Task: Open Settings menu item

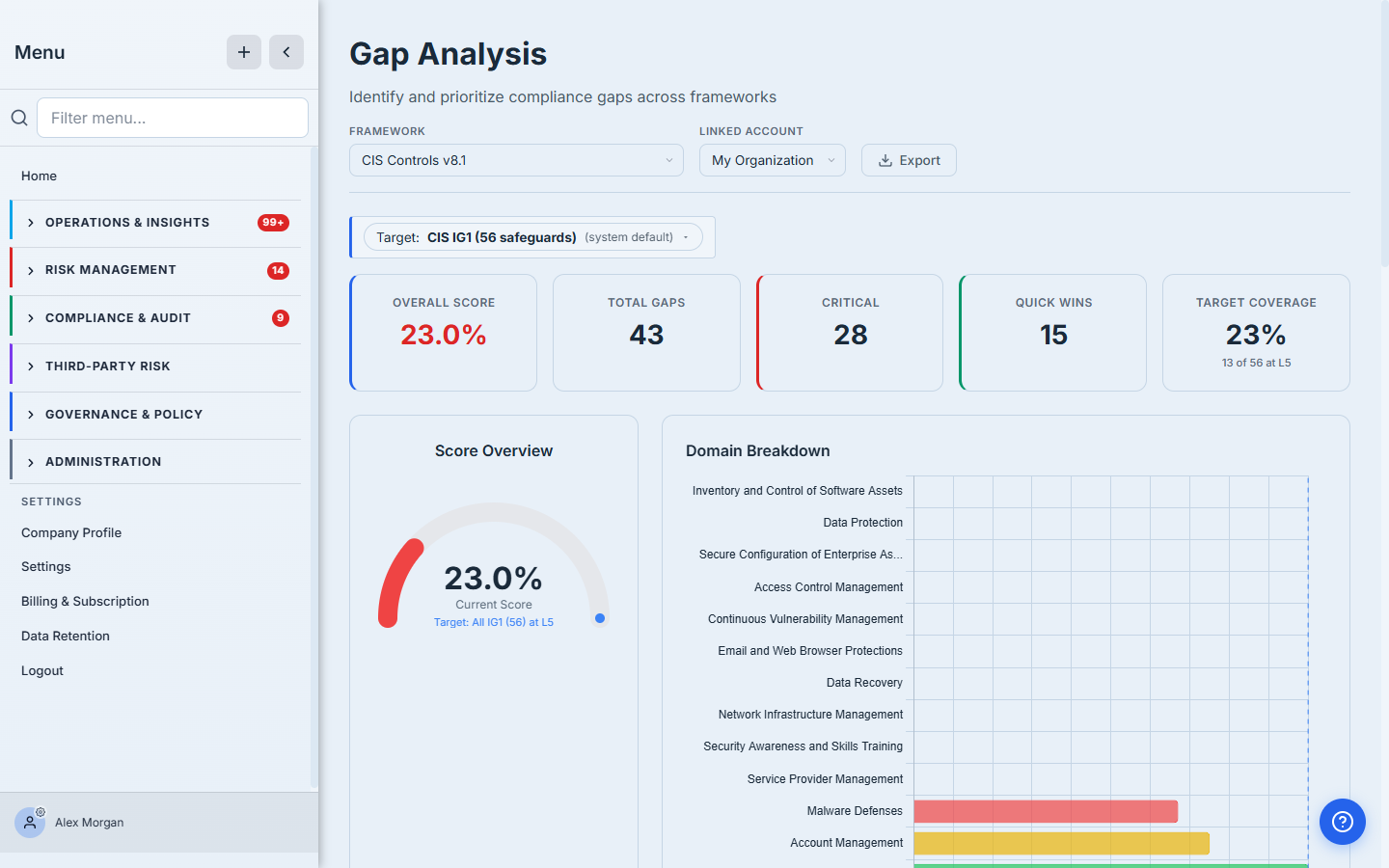Action: pos(46,566)
